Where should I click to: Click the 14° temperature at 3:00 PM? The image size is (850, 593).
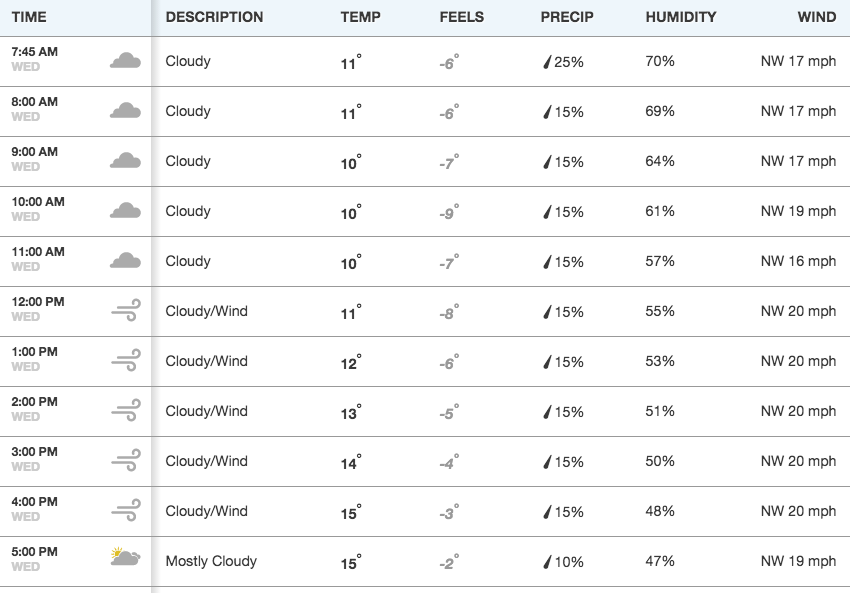pos(351,462)
